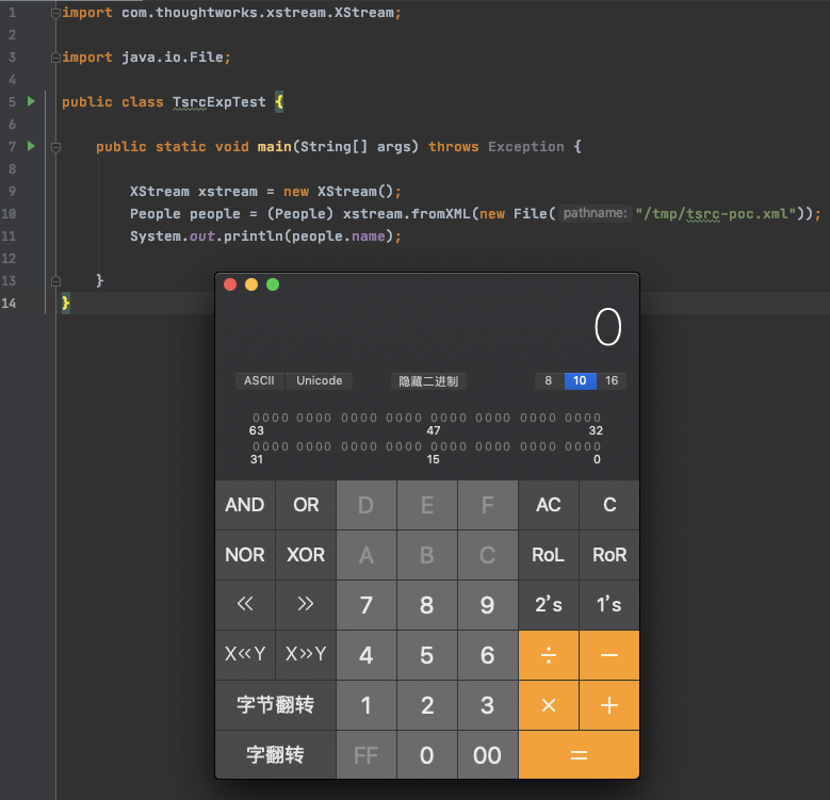Viewport: 830px width, 800px height.
Task: Select decimal base 10
Action: [x=580, y=381]
